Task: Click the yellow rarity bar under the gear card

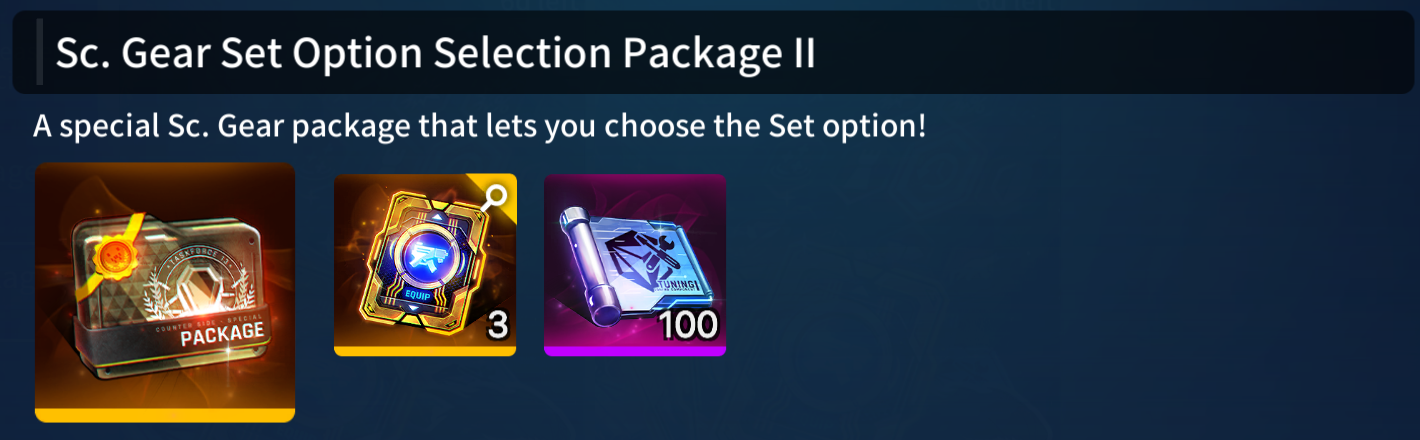Action: point(425,351)
